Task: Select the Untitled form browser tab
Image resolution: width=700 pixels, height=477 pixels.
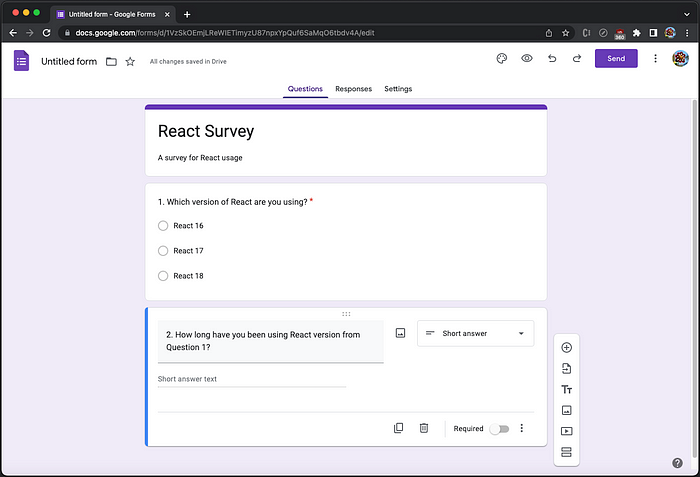Action: click(x=112, y=14)
